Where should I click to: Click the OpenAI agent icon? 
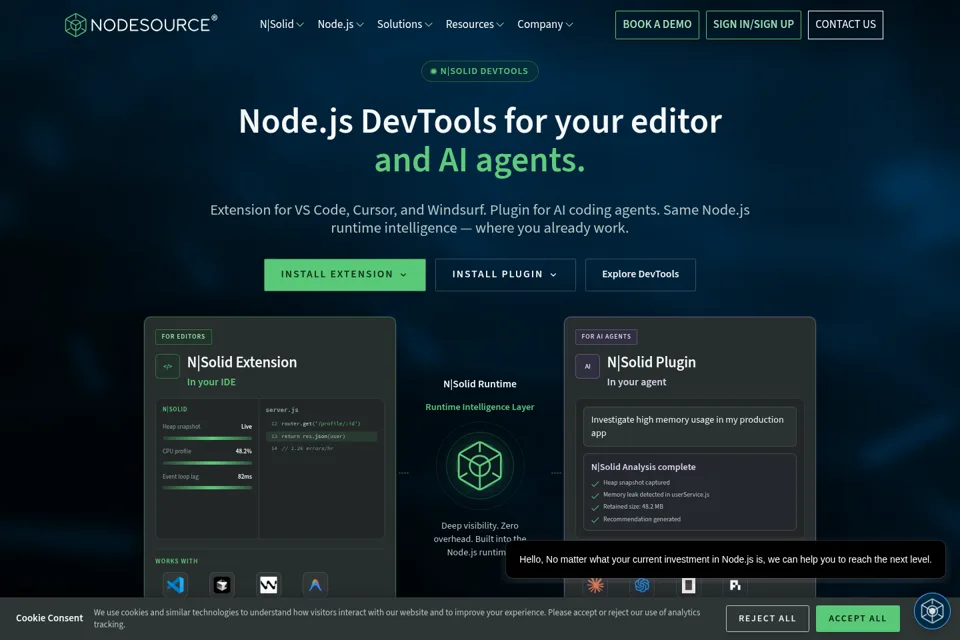click(x=642, y=585)
